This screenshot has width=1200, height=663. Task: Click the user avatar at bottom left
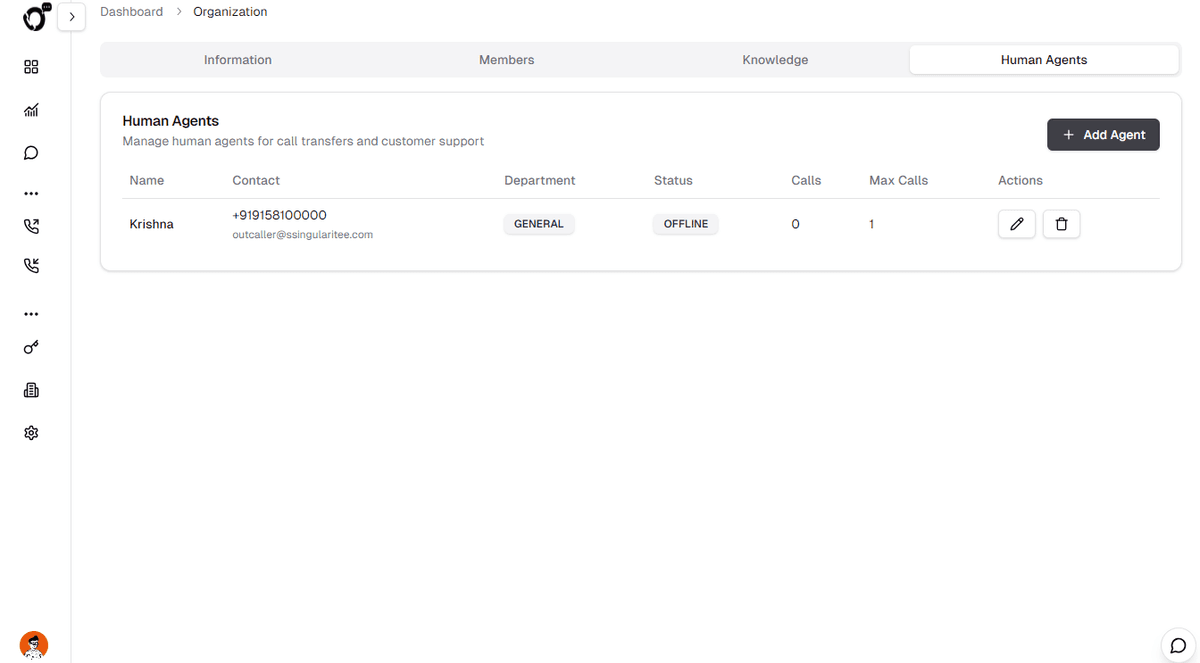point(34,645)
